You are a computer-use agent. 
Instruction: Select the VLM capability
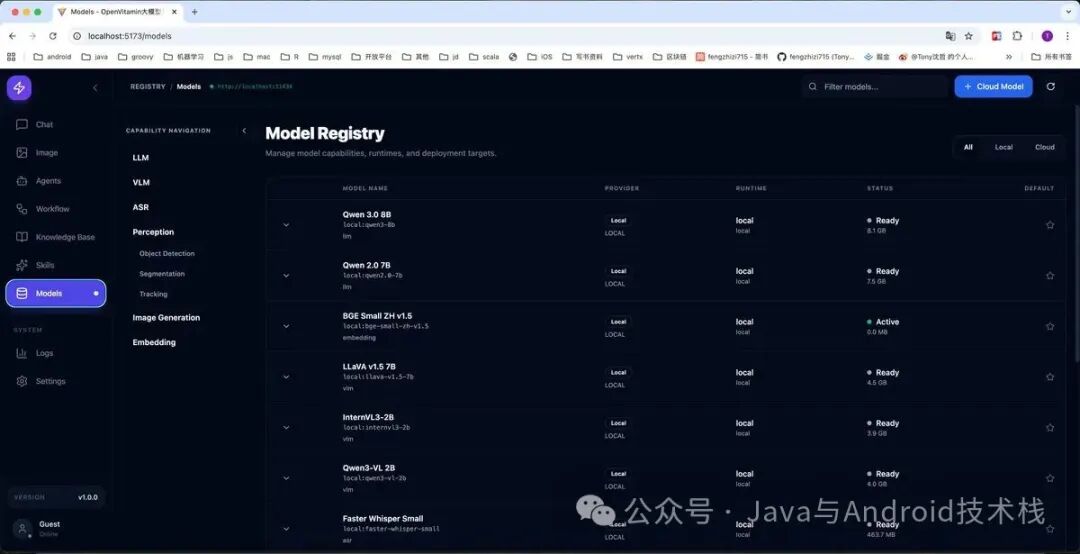[141, 183]
